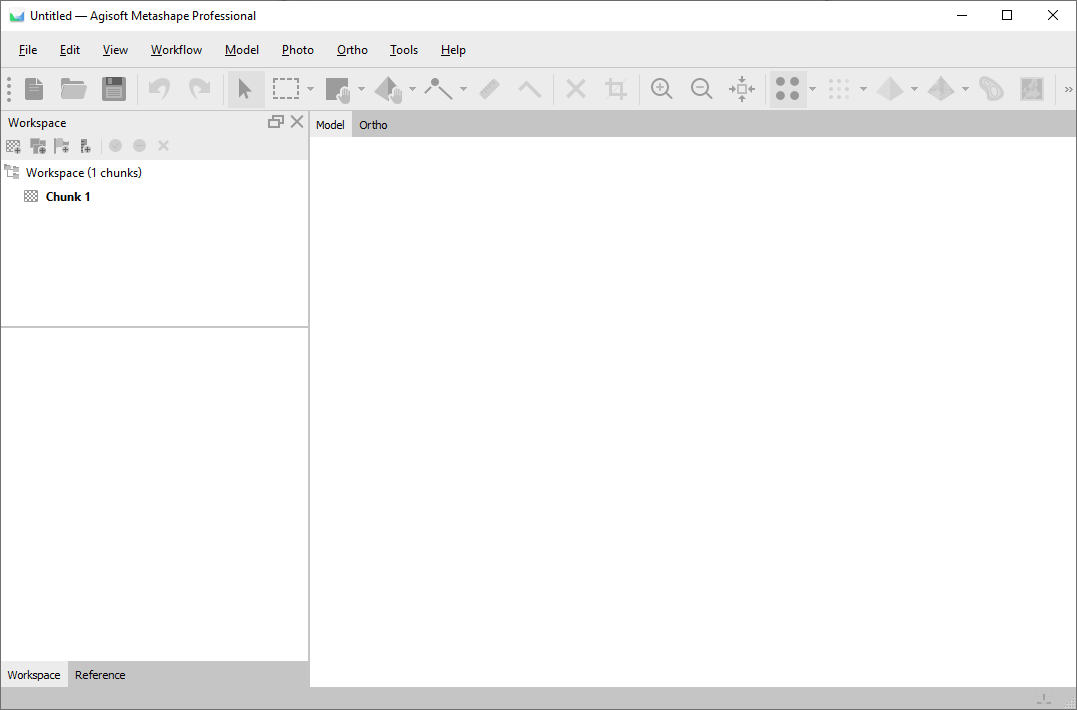The width and height of the screenshot is (1077, 710).
Task: Save the project using the floppy disk icon
Action: coord(114,89)
